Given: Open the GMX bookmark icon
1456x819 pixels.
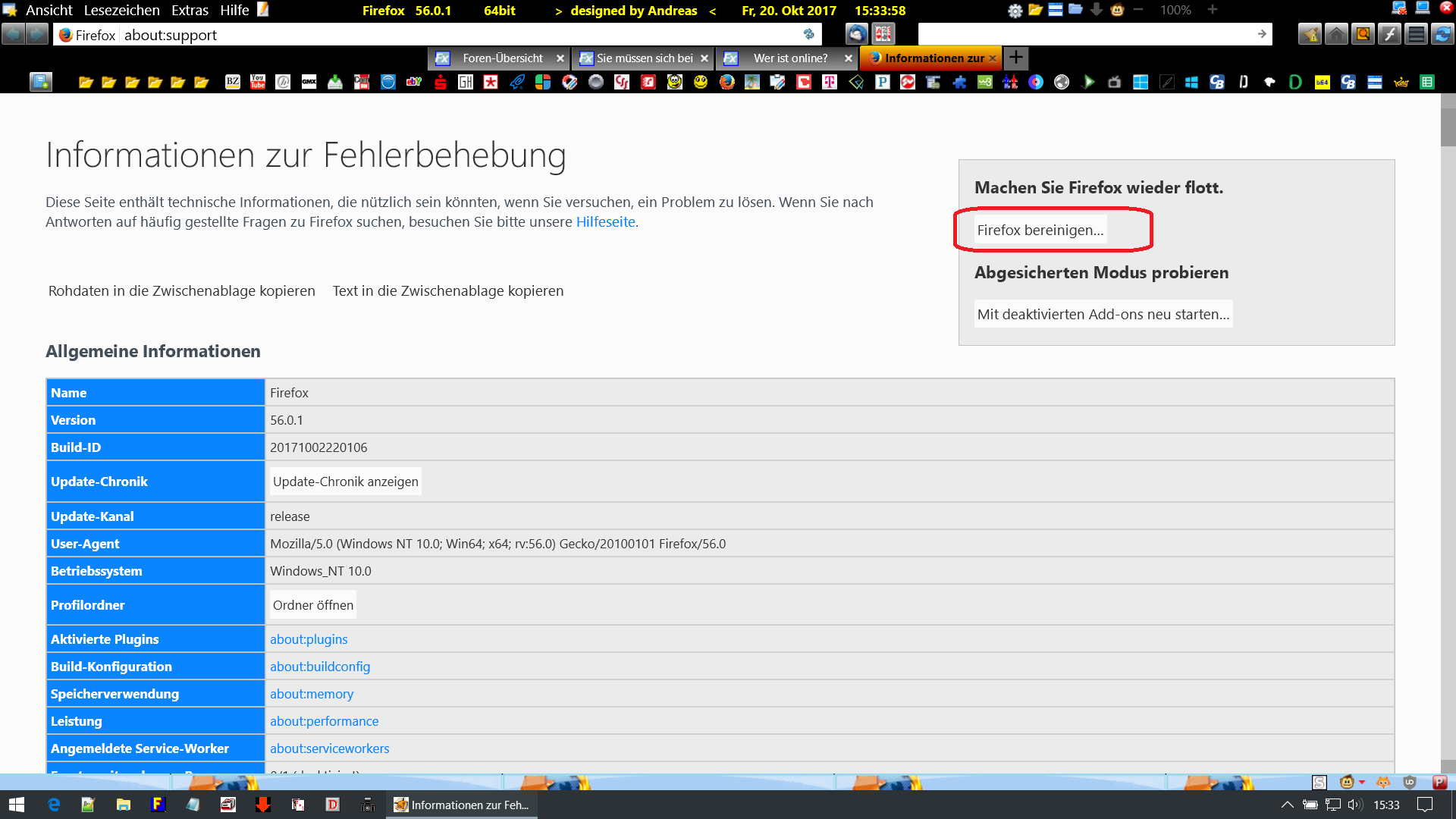Looking at the screenshot, I should [x=309, y=82].
